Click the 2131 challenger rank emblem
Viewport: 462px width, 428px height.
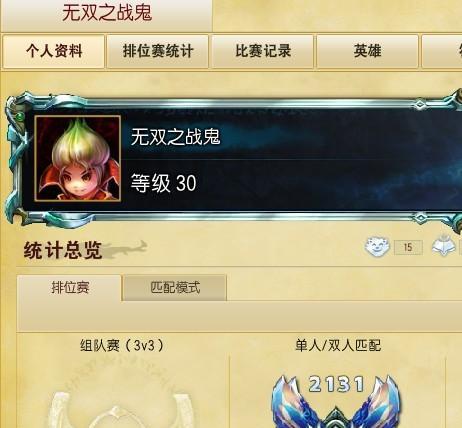(336, 401)
